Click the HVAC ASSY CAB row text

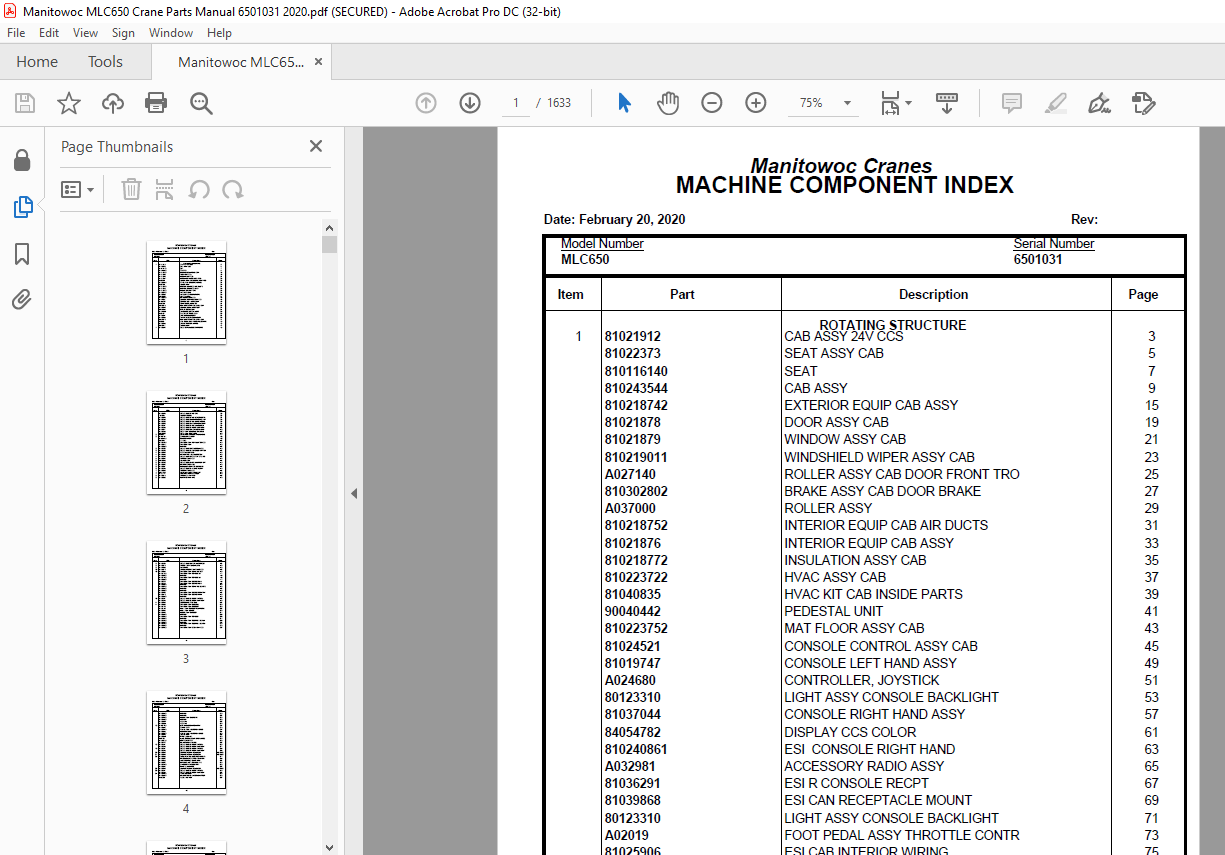coord(835,577)
